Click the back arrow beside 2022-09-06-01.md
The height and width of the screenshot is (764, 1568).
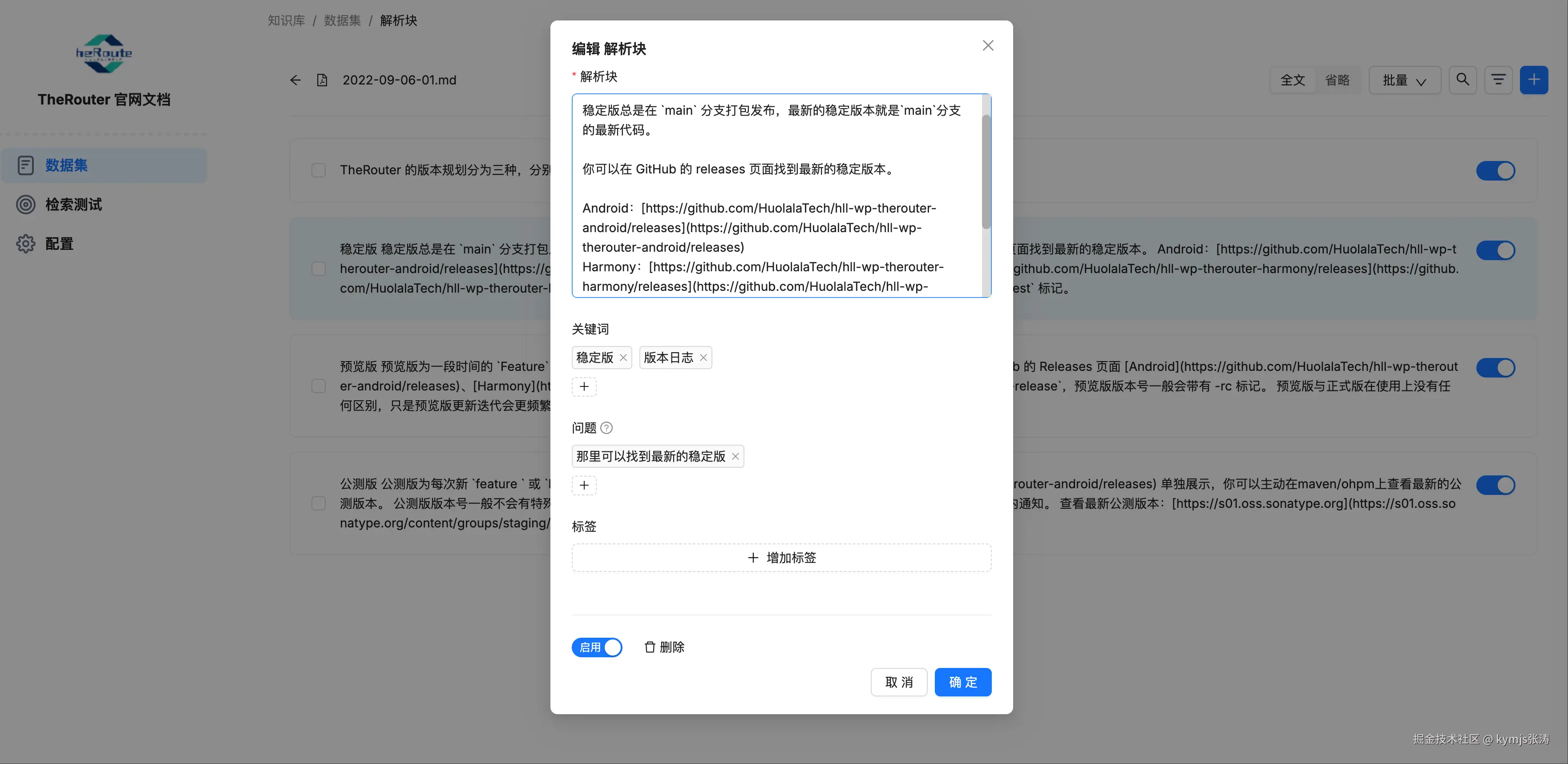click(295, 80)
